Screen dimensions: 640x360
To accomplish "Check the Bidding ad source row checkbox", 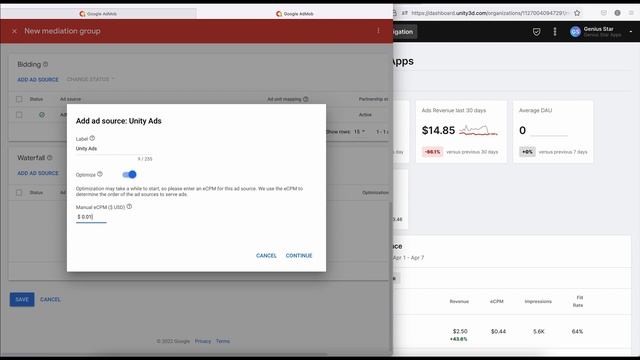I will coord(19,115).
